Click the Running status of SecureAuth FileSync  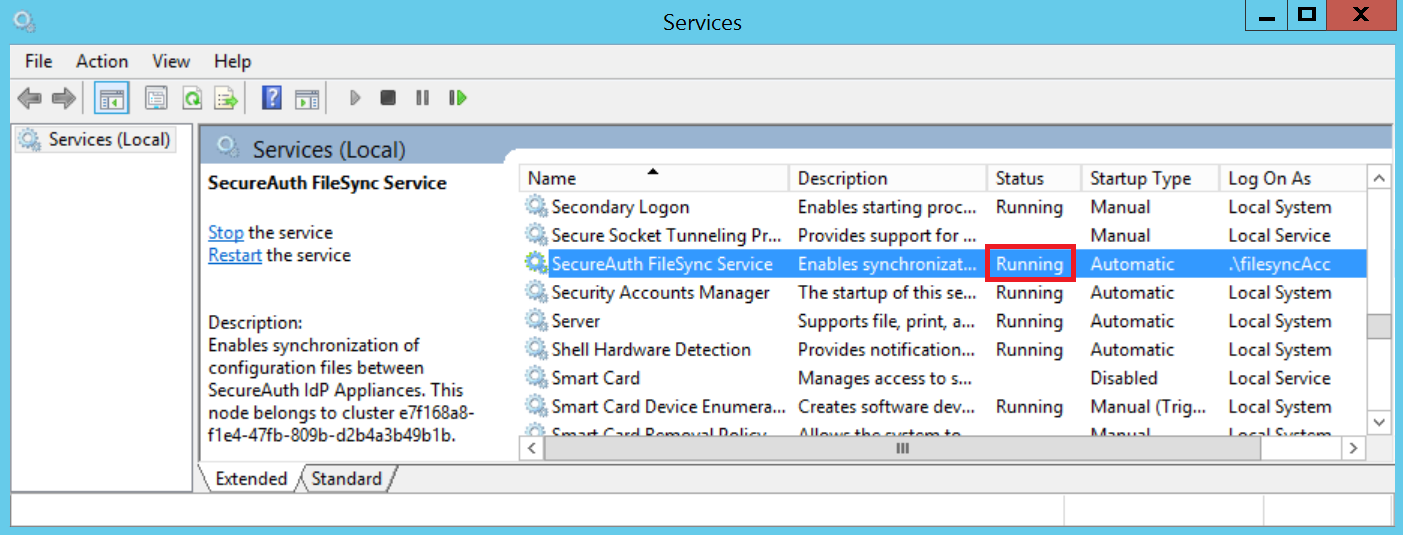[x=1029, y=264]
